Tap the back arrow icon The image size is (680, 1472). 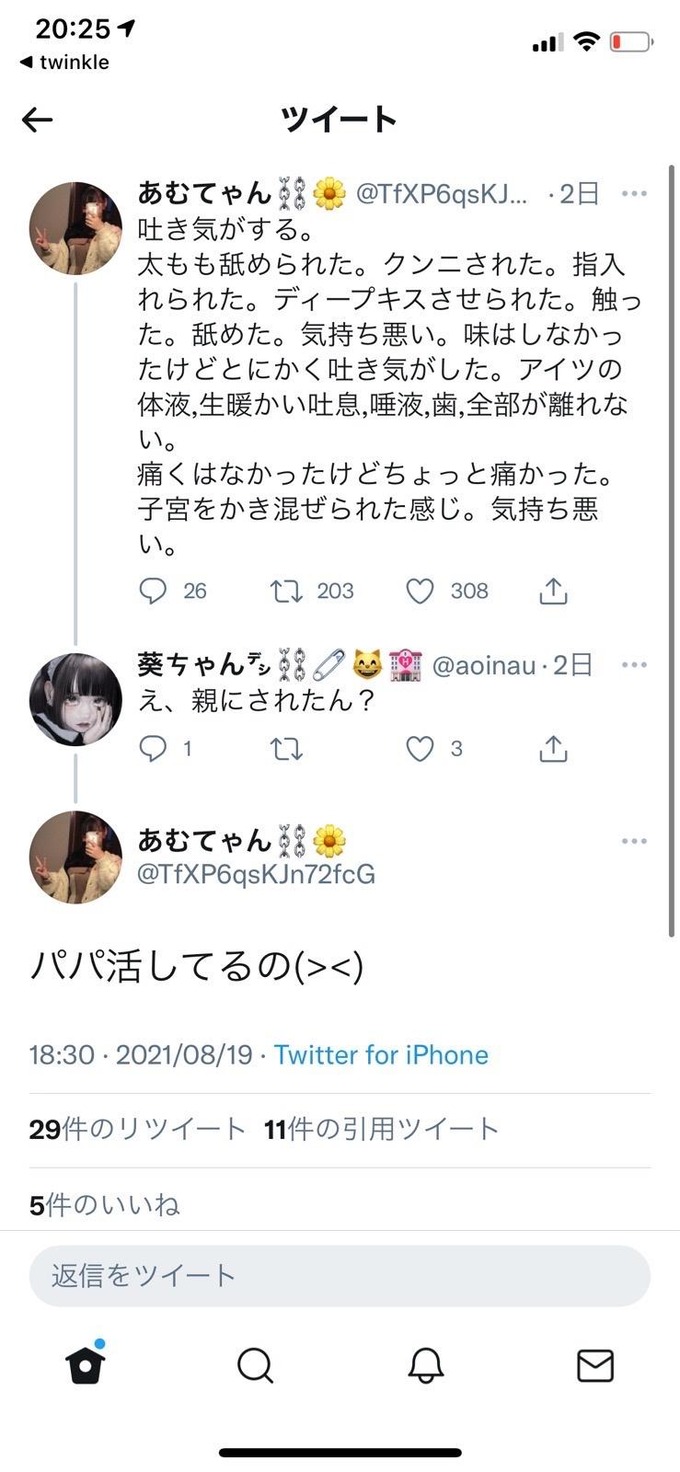point(37,120)
